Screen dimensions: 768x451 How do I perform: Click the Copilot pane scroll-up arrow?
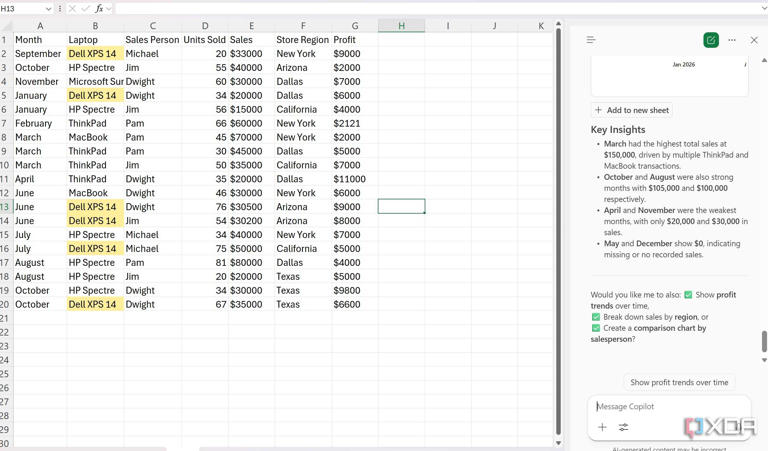click(764, 60)
